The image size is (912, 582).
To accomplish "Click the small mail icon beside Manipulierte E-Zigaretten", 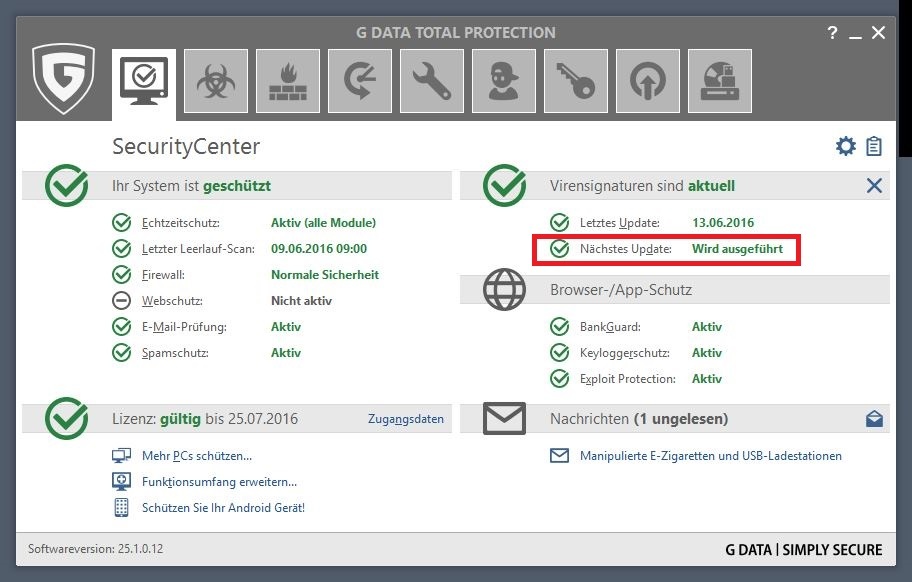I will (559, 455).
